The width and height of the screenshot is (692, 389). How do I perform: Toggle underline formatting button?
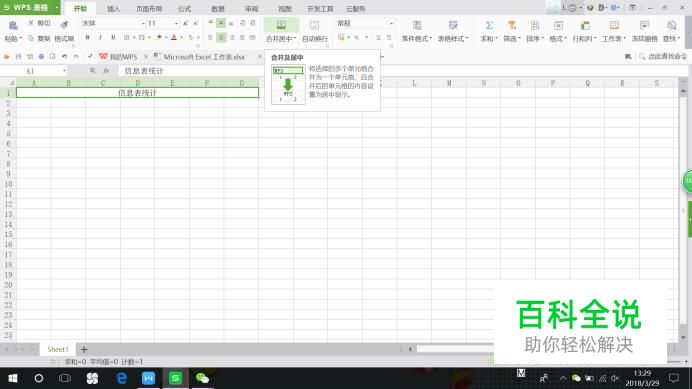tap(113, 38)
